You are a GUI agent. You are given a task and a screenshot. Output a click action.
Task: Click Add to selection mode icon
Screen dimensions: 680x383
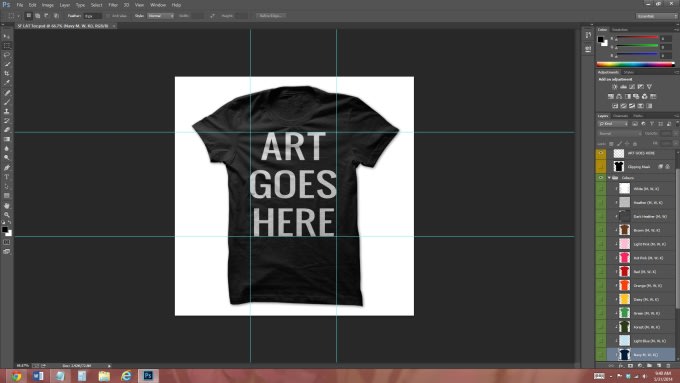[x=38, y=16]
